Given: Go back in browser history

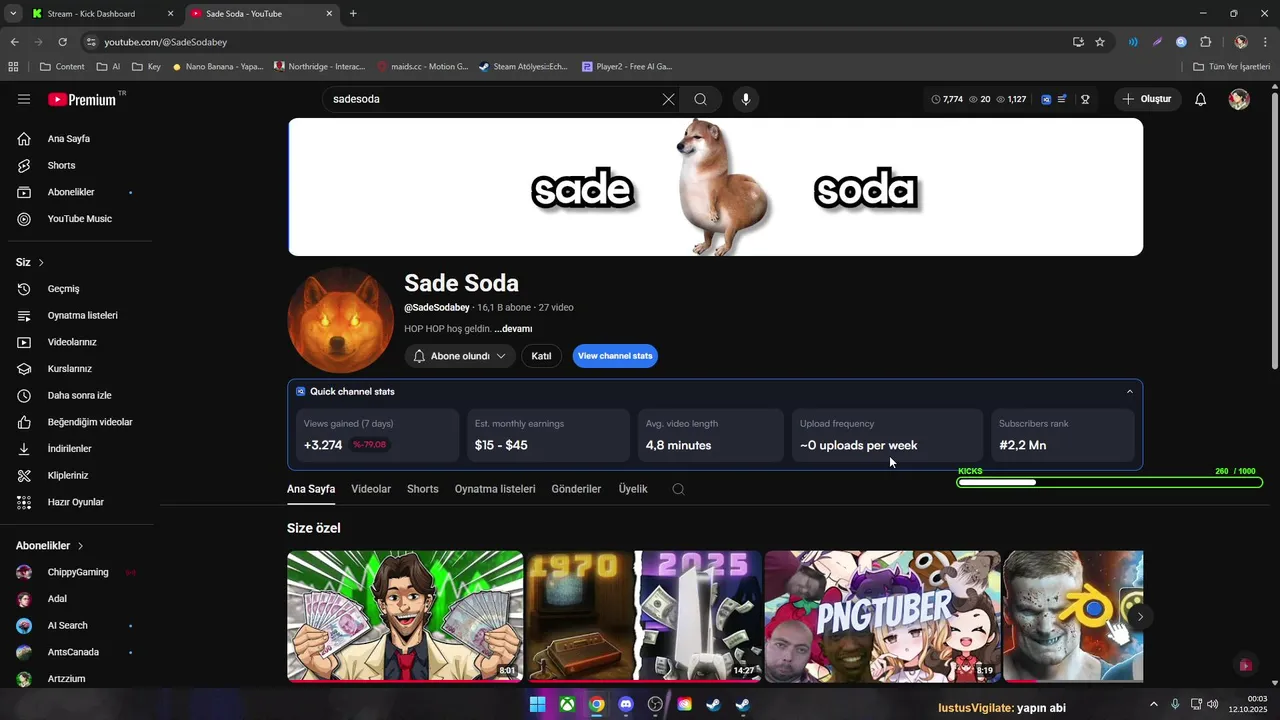Looking at the screenshot, I should coord(14,42).
